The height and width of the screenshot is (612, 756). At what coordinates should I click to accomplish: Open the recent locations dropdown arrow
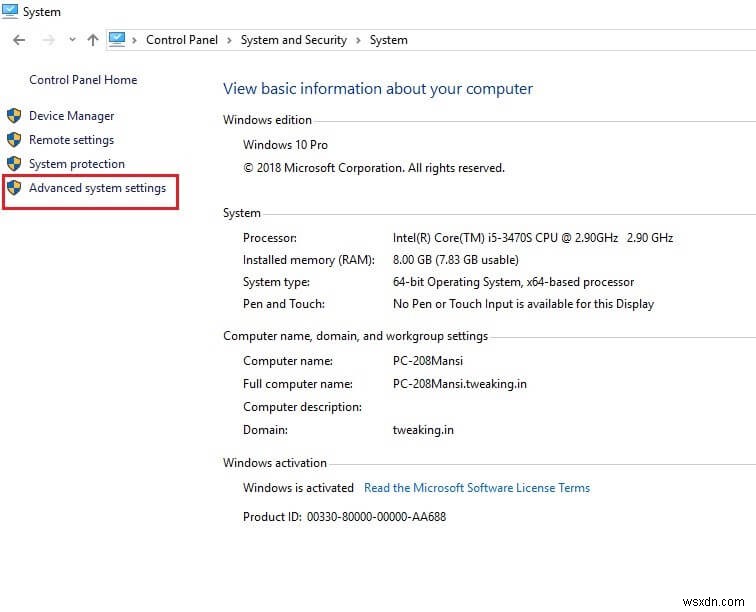[x=72, y=40]
